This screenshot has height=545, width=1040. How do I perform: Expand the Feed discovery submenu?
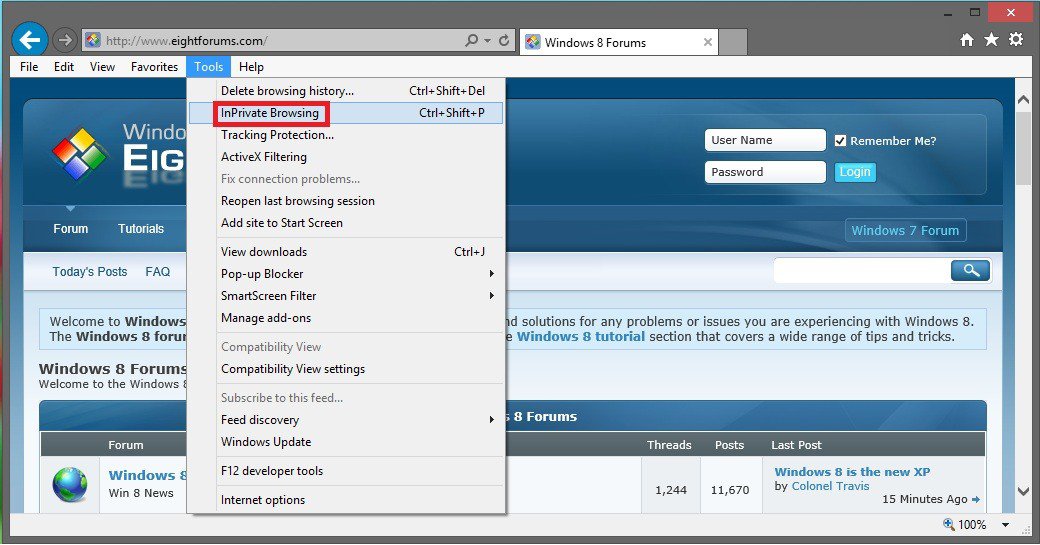click(x=491, y=420)
